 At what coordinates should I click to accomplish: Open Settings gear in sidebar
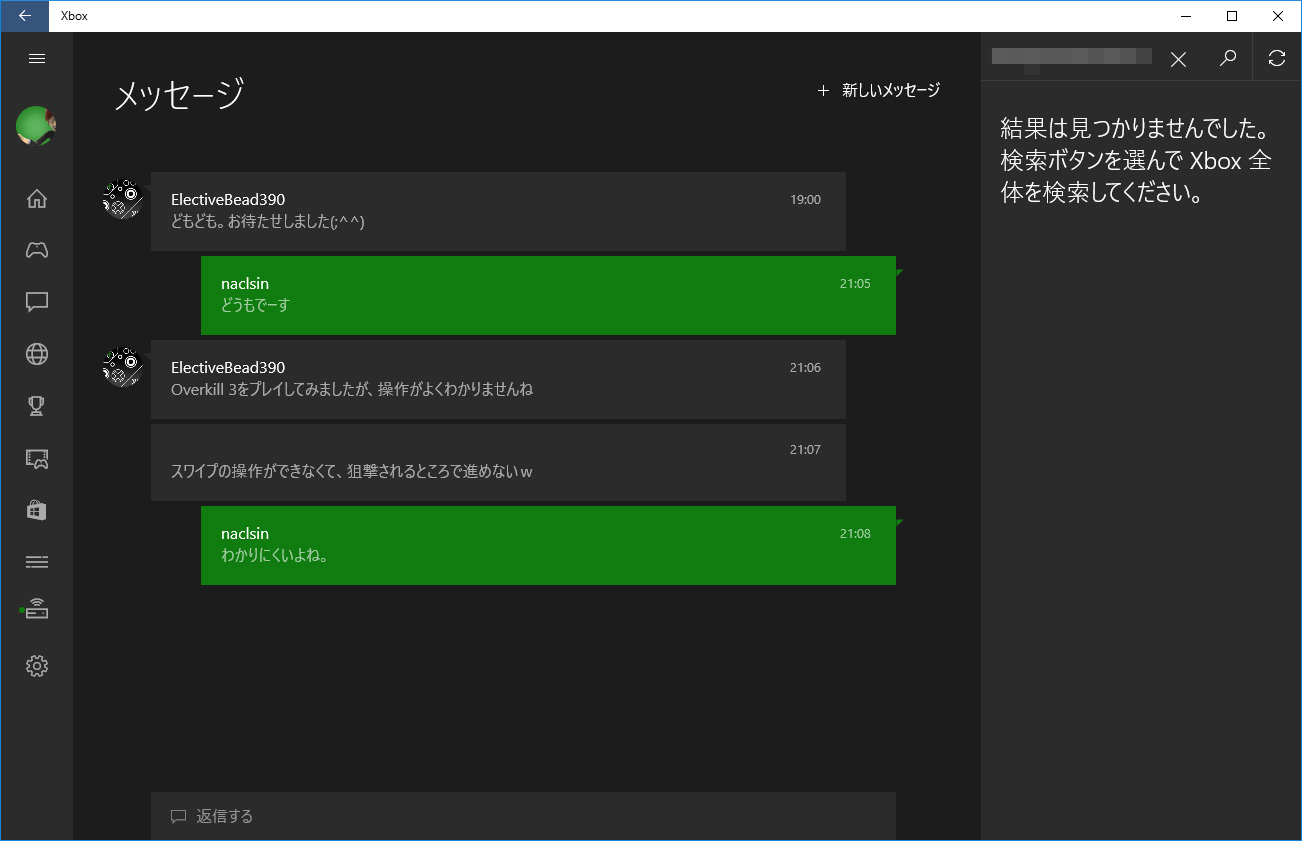tap(37, 665)
